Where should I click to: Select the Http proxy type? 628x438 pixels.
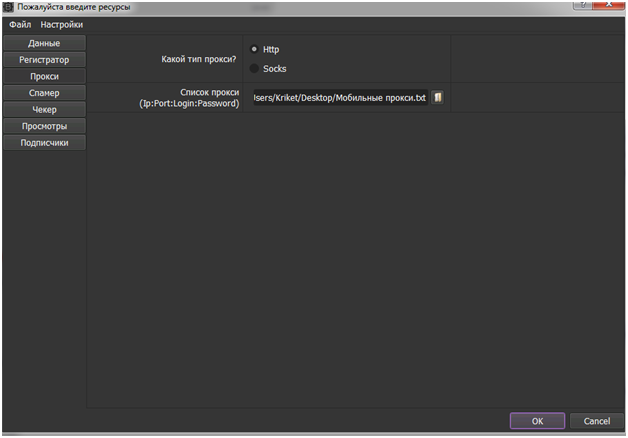[x=254, y=49]
